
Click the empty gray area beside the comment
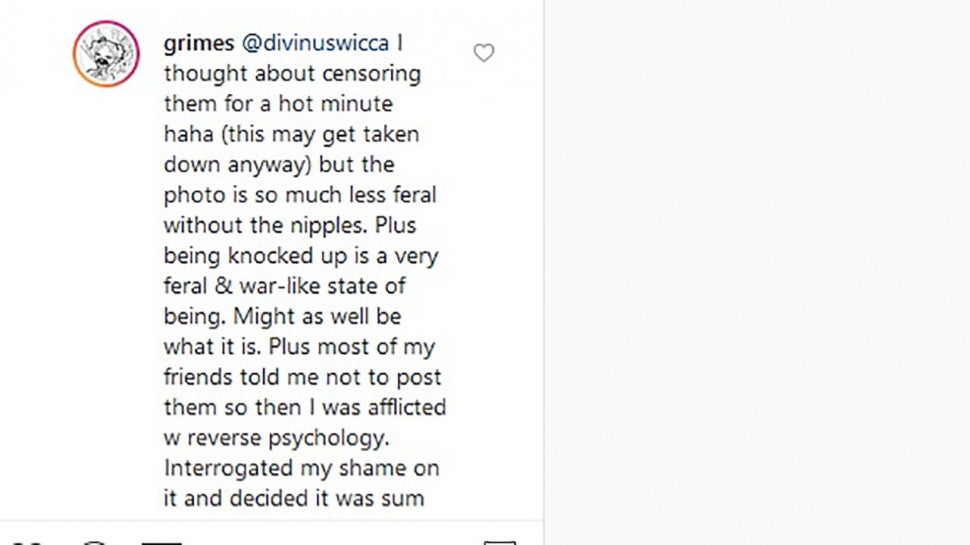click(x=756, y=272)
